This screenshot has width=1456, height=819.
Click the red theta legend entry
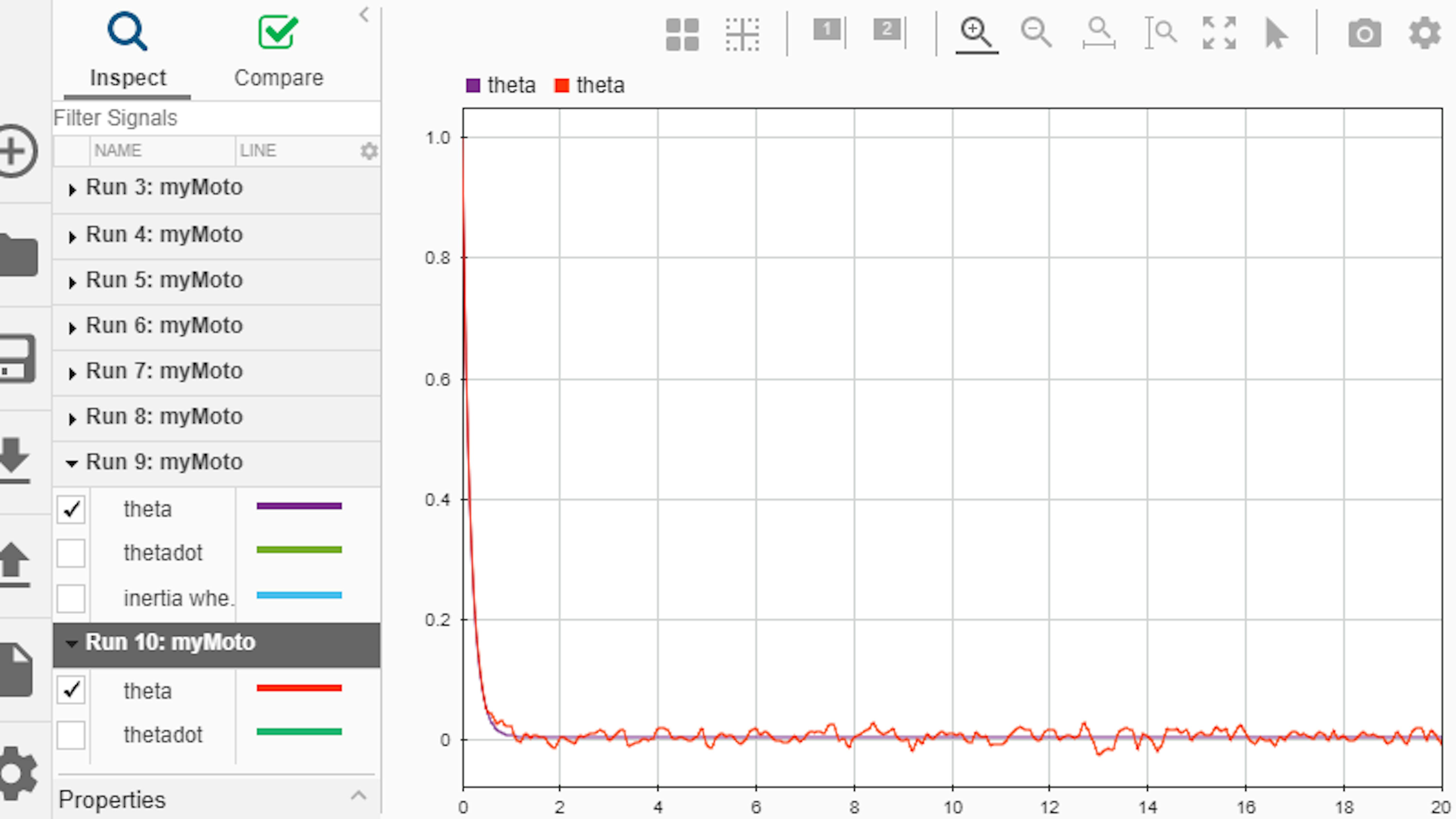click(589, 85)
